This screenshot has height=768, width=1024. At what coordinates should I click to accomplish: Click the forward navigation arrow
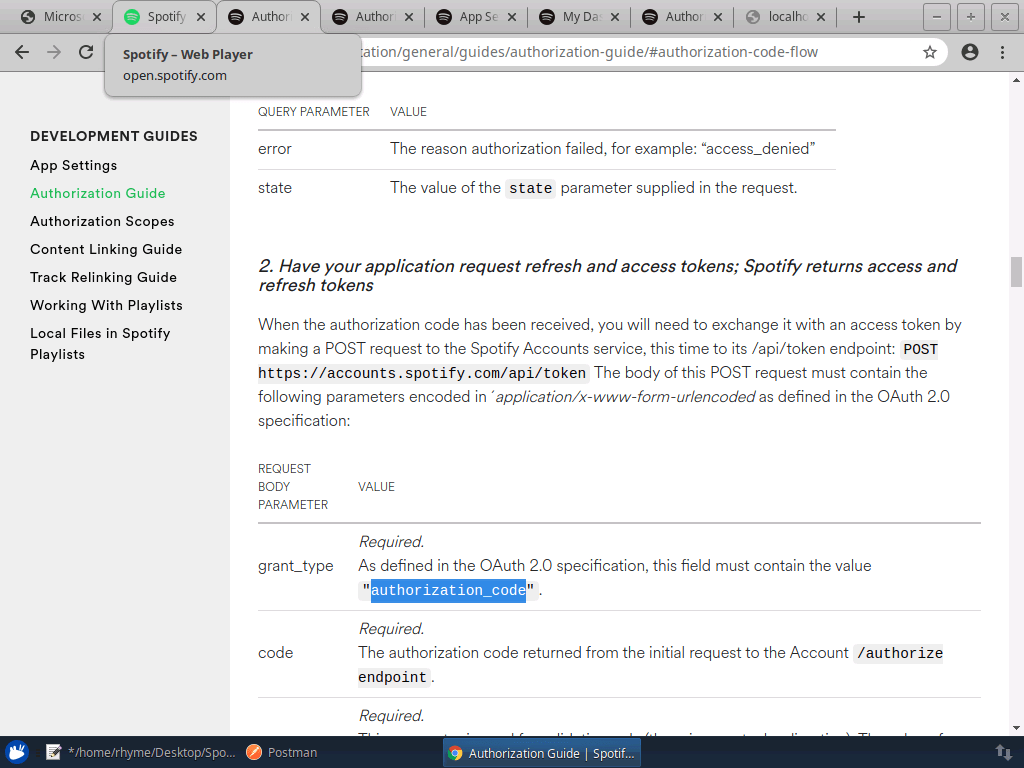pyautogui.click(x=53, y=52)
